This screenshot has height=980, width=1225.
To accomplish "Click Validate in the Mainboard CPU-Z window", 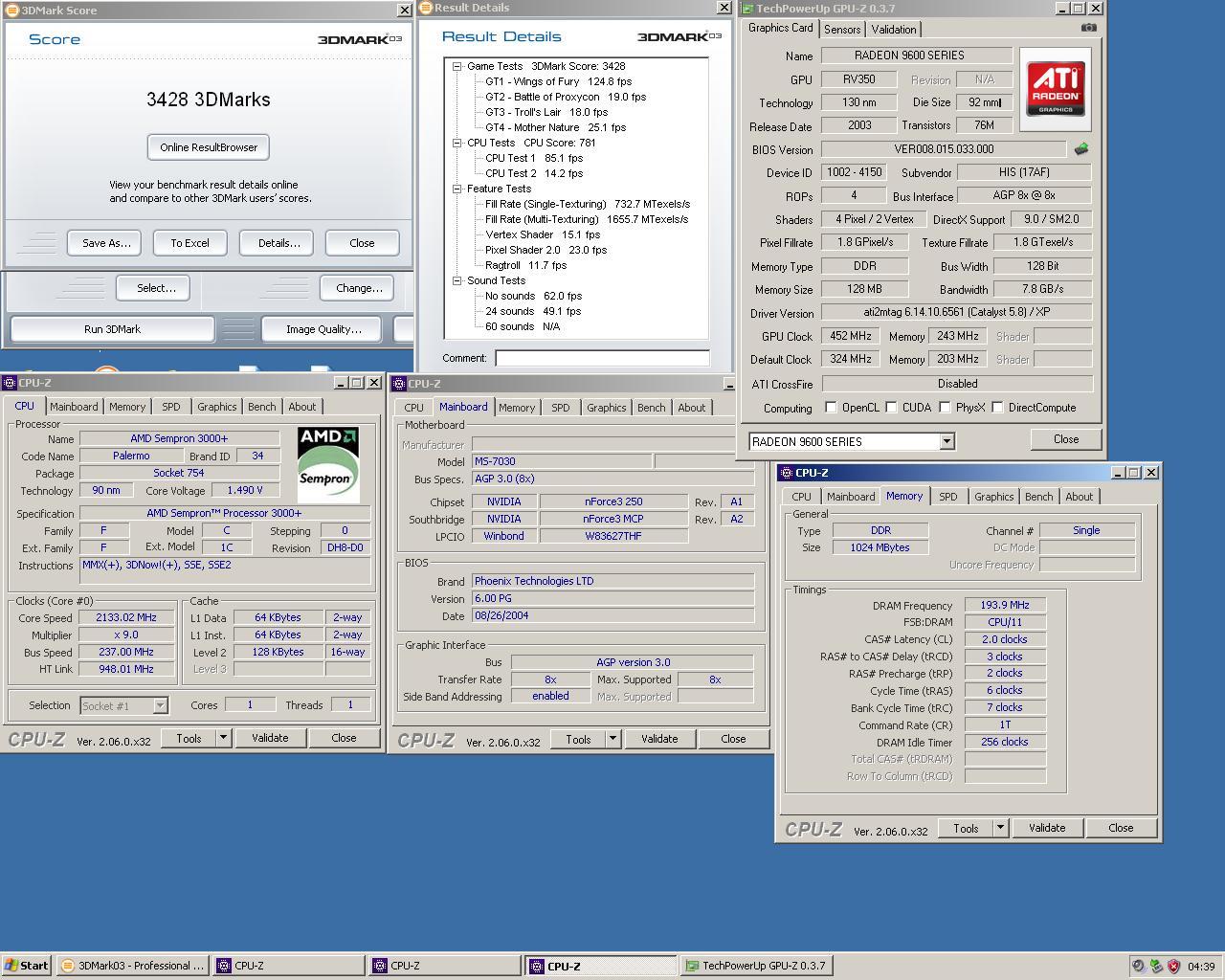I will (x=658, y=739).
